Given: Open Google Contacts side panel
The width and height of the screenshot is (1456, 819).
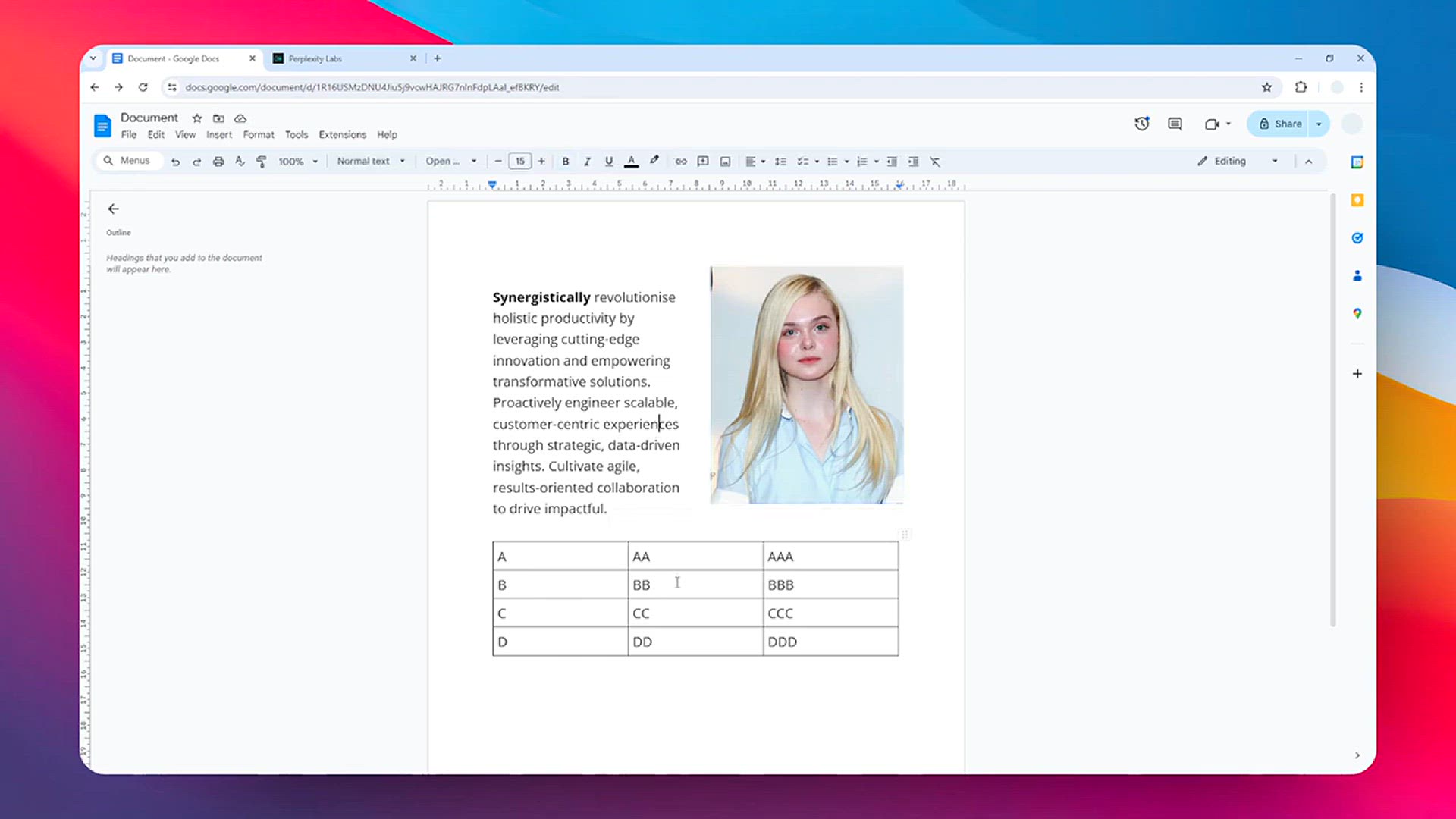Looking at the screenshot, I should click(x=1357, y=276).
